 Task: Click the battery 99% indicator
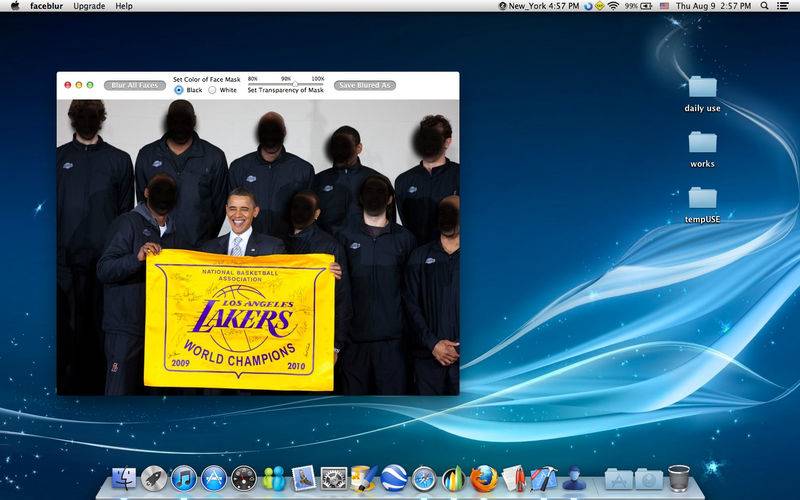638,6
